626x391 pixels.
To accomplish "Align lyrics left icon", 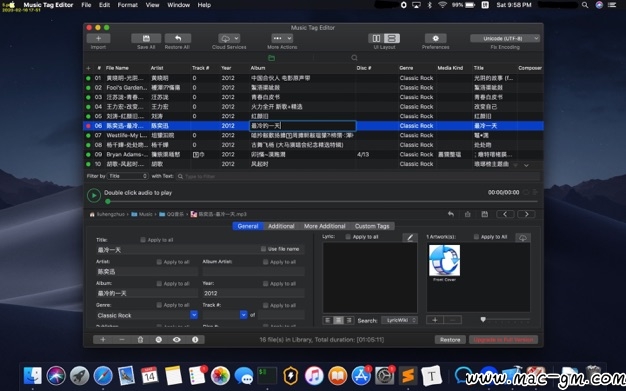I will [327, 320].
